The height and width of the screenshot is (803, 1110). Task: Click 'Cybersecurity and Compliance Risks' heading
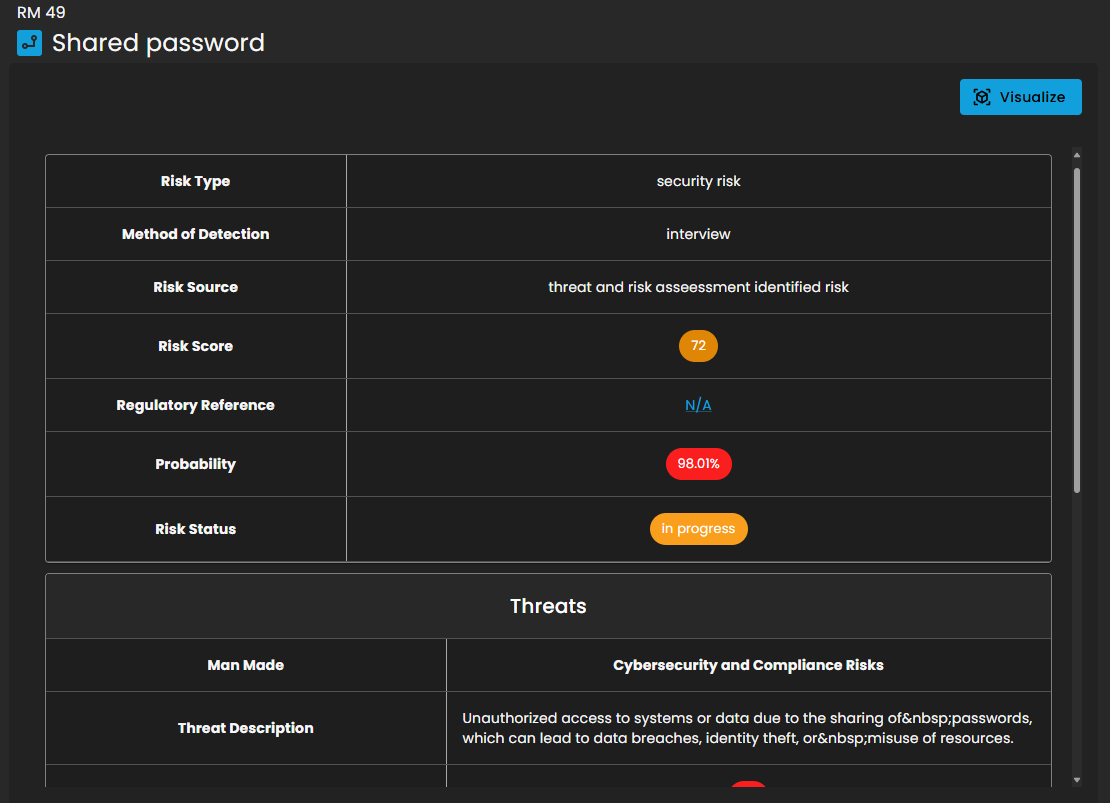(748, 665)
